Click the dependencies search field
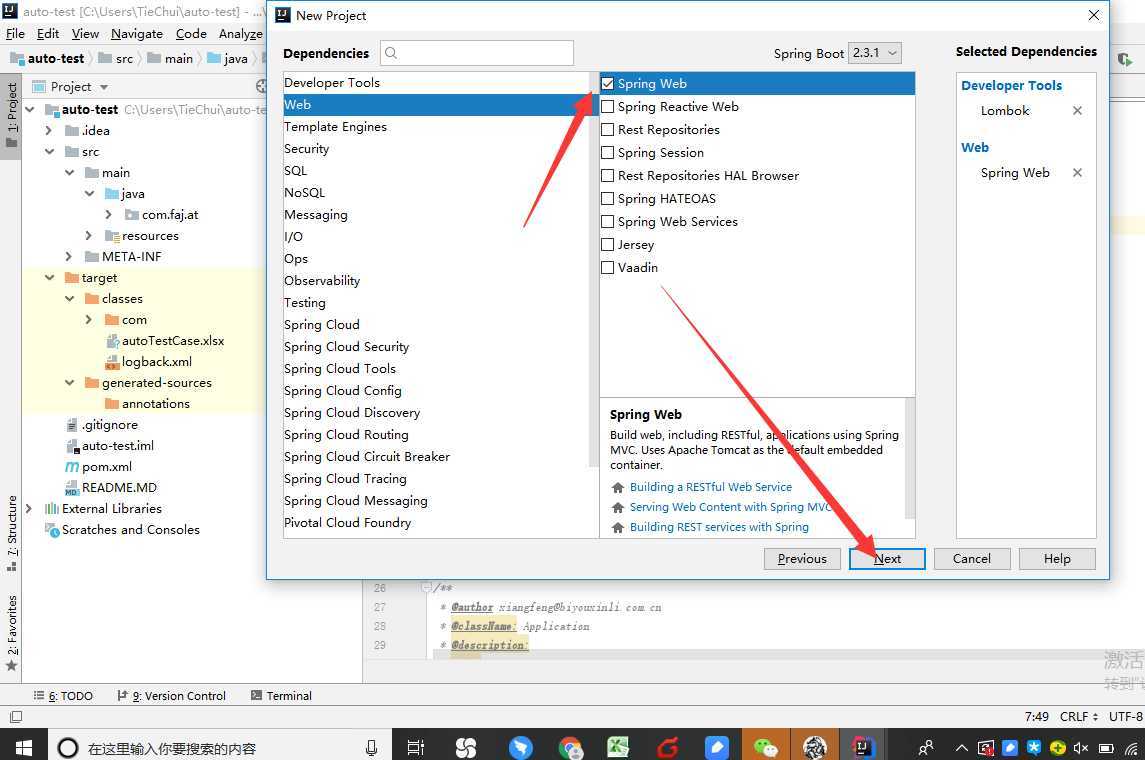 [x=477, y=53]
